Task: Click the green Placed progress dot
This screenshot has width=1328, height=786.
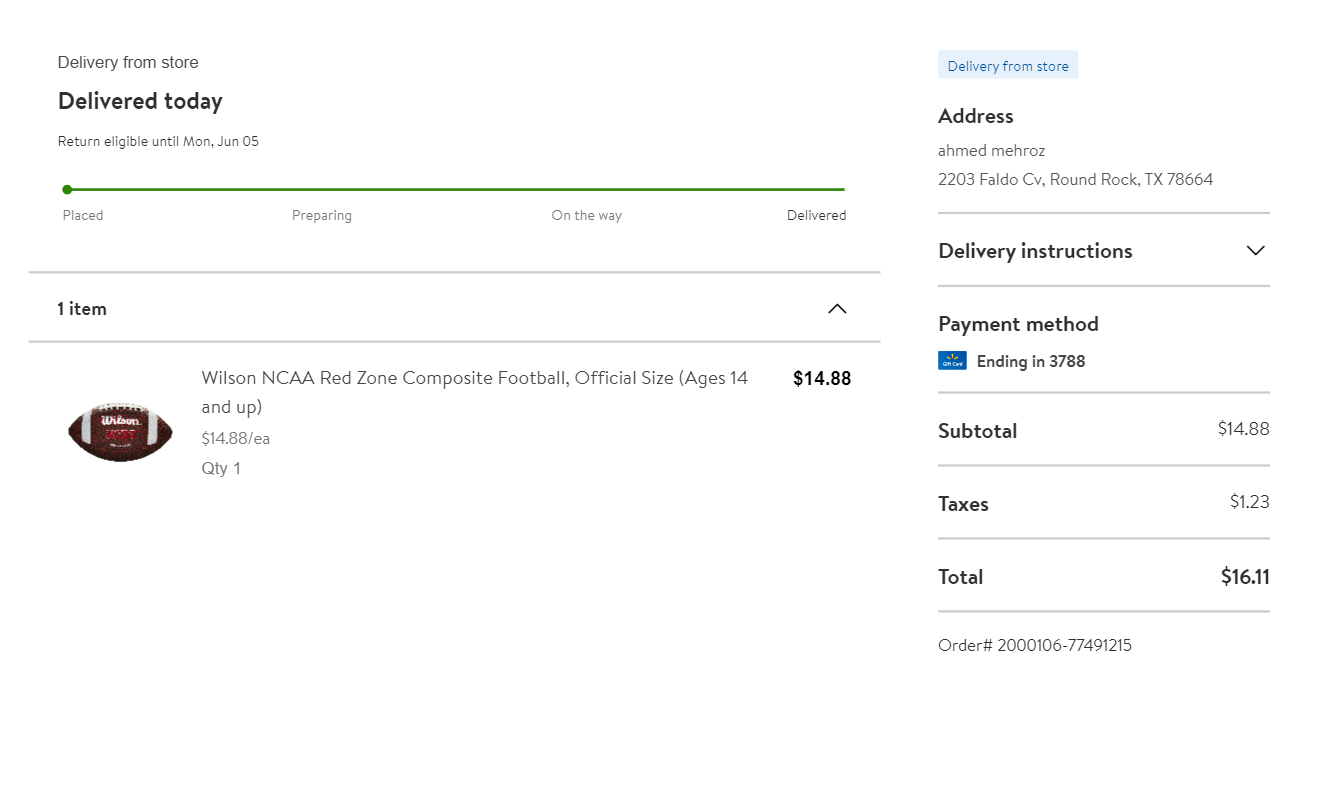Action: coord(67,189)
